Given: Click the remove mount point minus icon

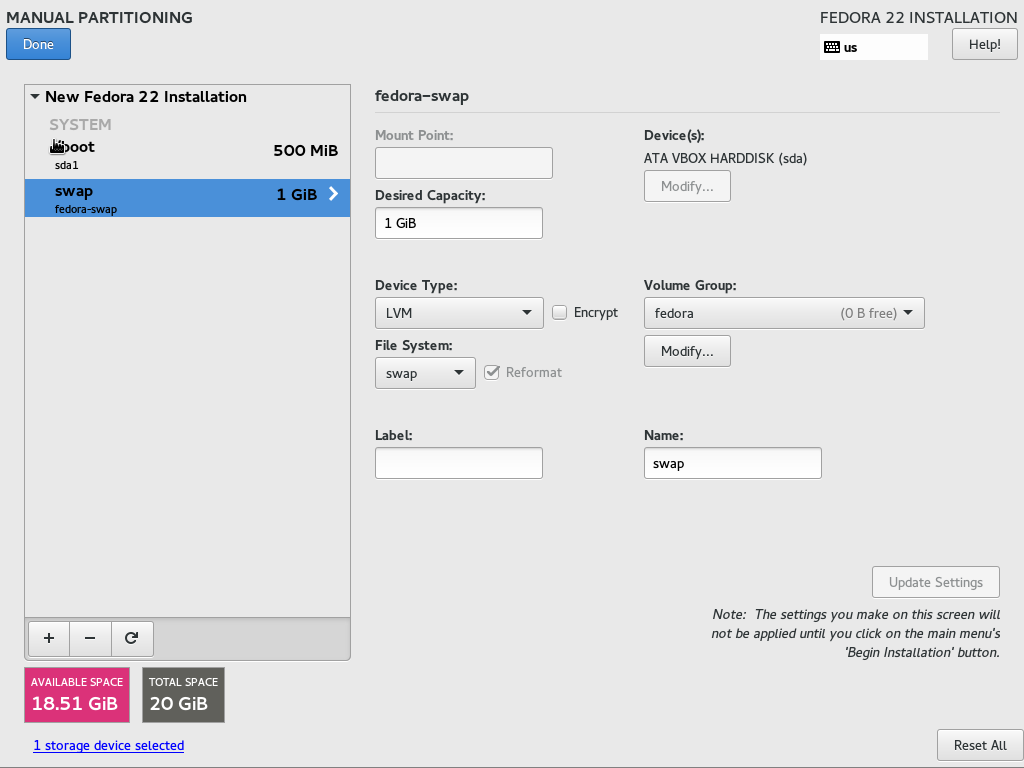Looking at the screenshot, I should tap(90, 638).
